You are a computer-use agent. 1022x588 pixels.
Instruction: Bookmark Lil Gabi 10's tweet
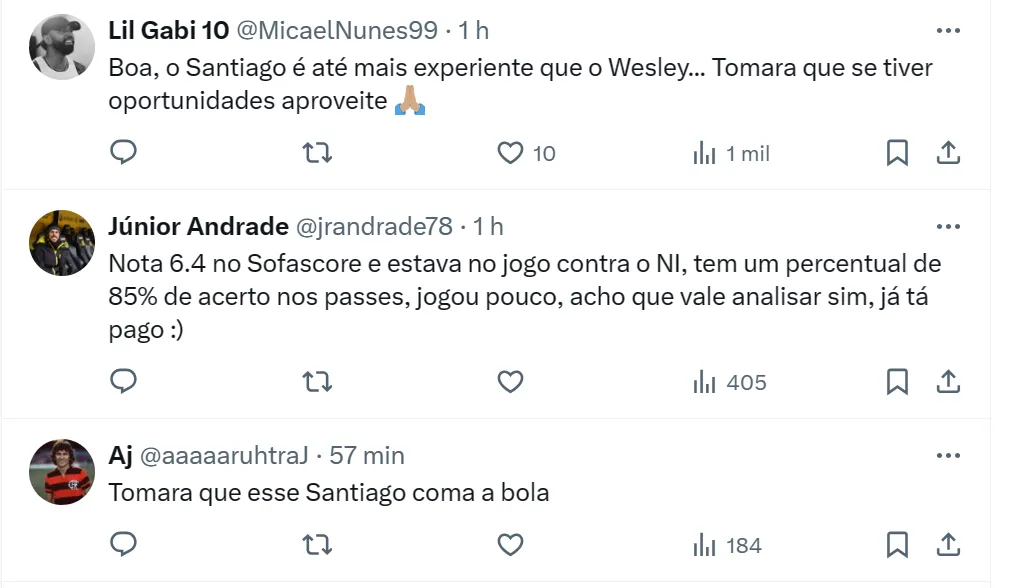point(897,153)
